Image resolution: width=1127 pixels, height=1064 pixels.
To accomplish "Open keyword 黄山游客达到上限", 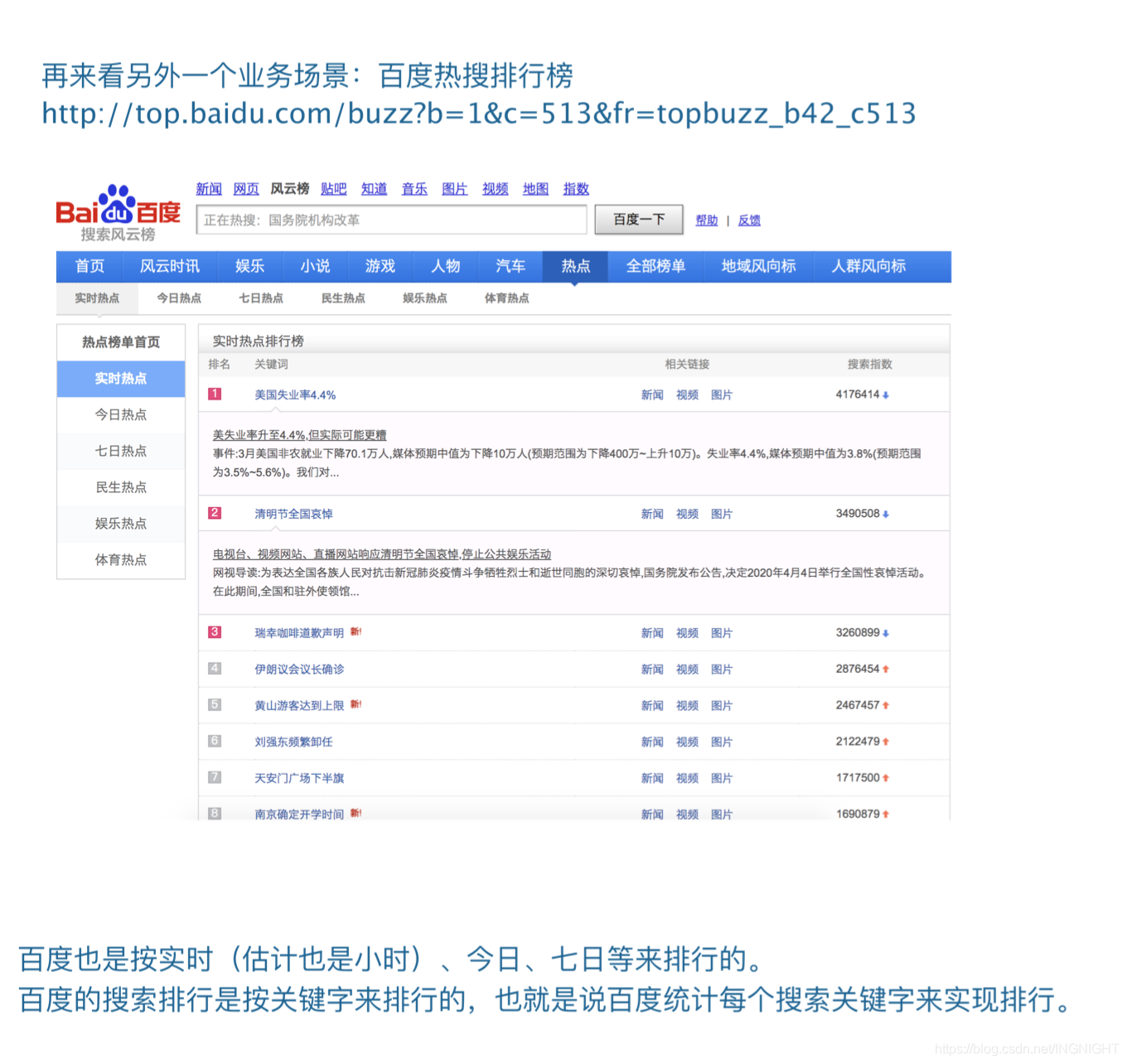I will click(299, 706).
